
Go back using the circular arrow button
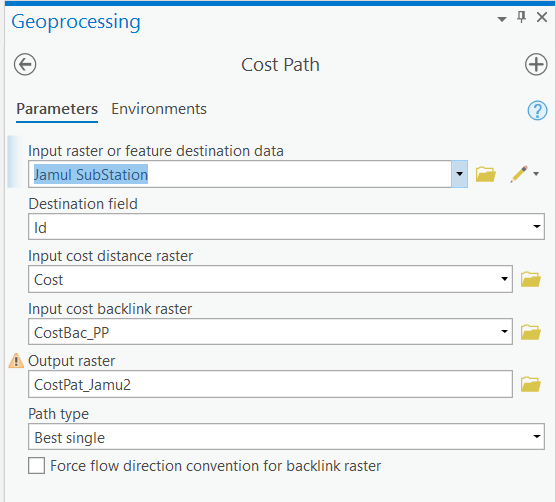[x=25, y=65]
